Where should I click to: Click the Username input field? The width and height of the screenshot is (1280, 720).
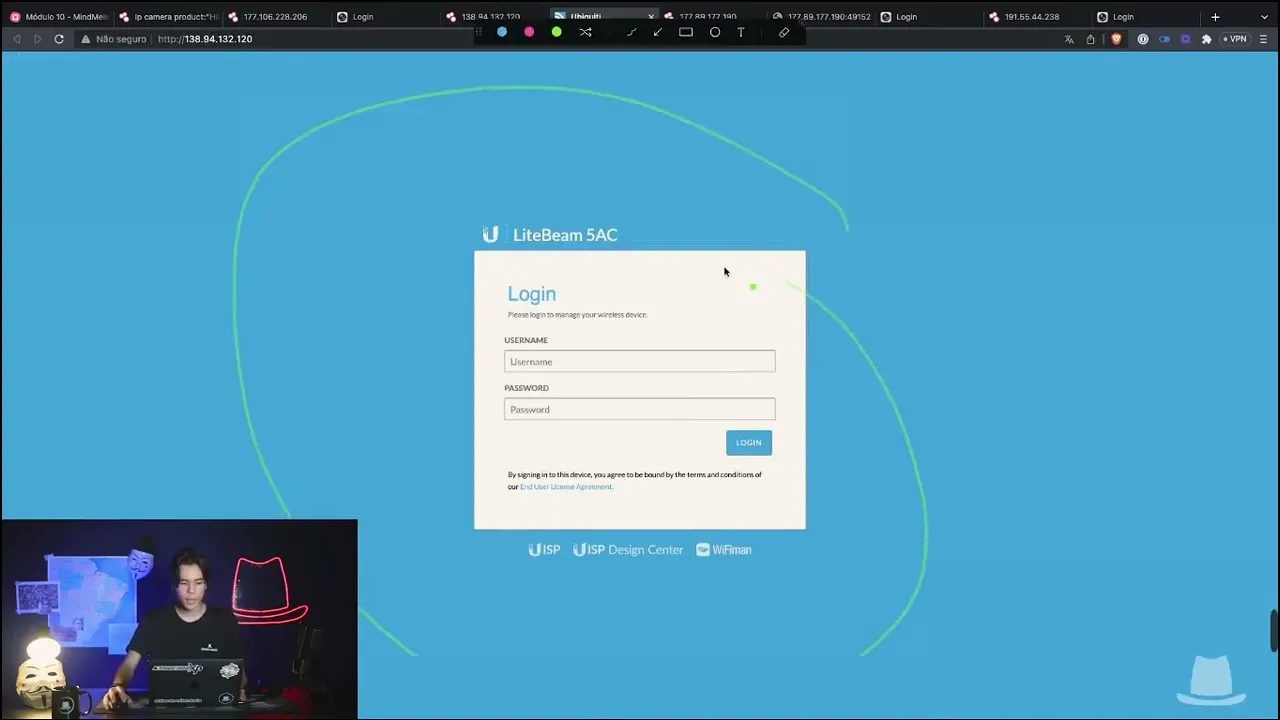(639, 361)
